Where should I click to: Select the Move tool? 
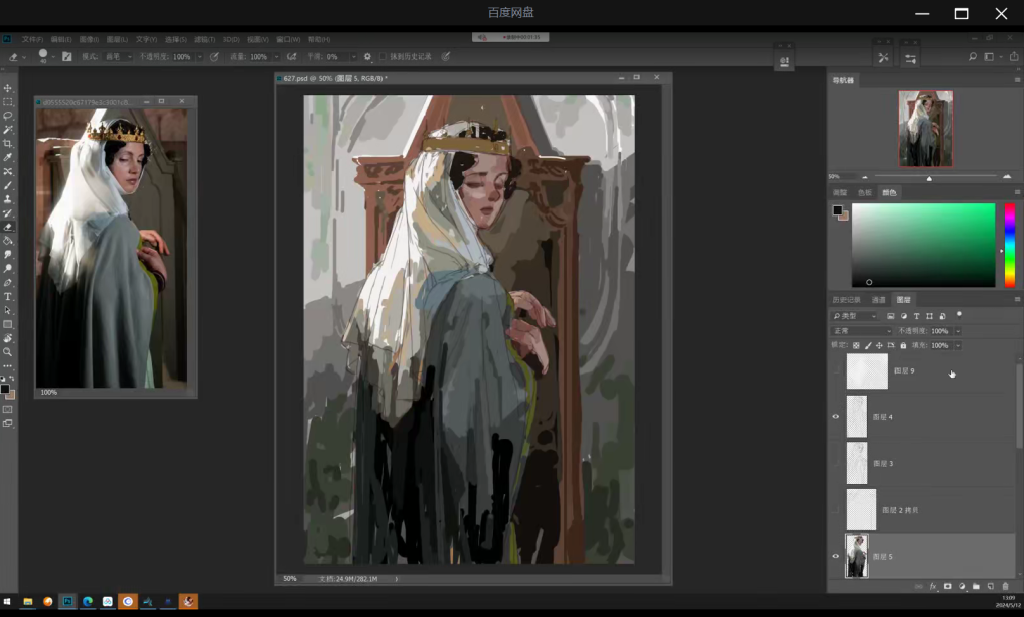coord(8,88)
